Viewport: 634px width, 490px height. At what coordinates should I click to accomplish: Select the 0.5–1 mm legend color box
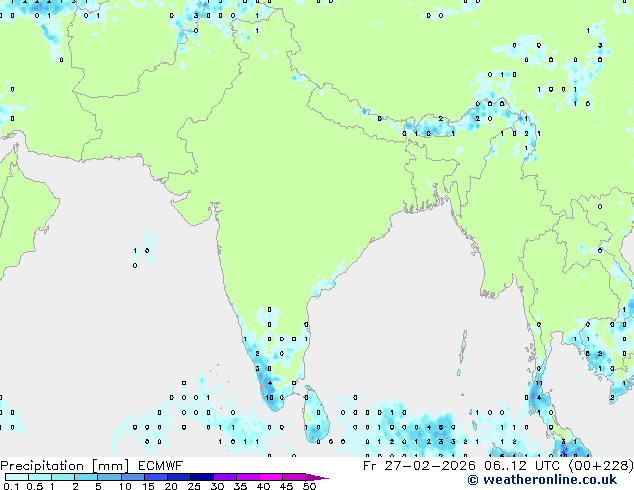(40, 477)
